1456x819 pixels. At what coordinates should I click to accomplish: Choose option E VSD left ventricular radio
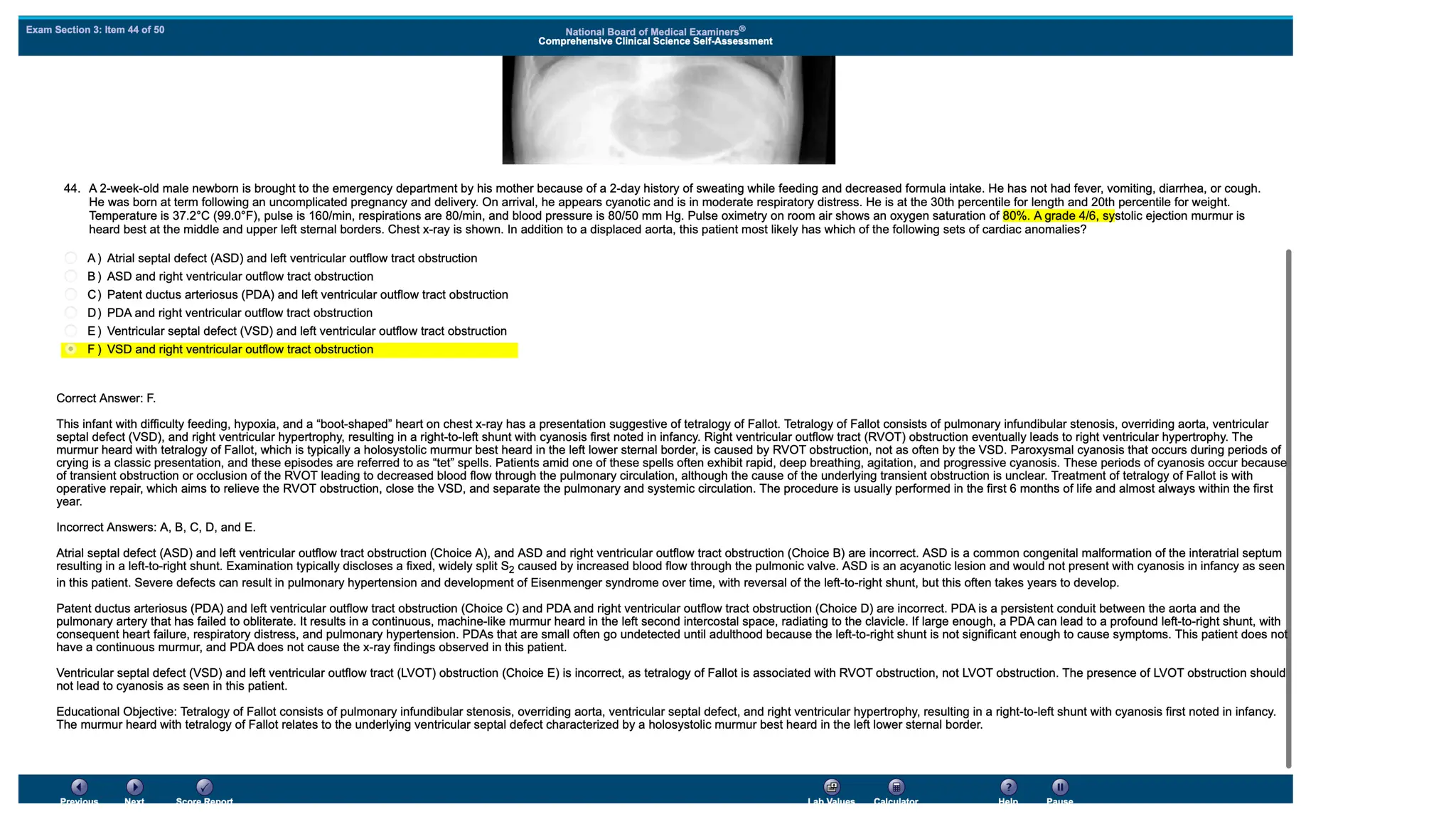coord(70,331)
